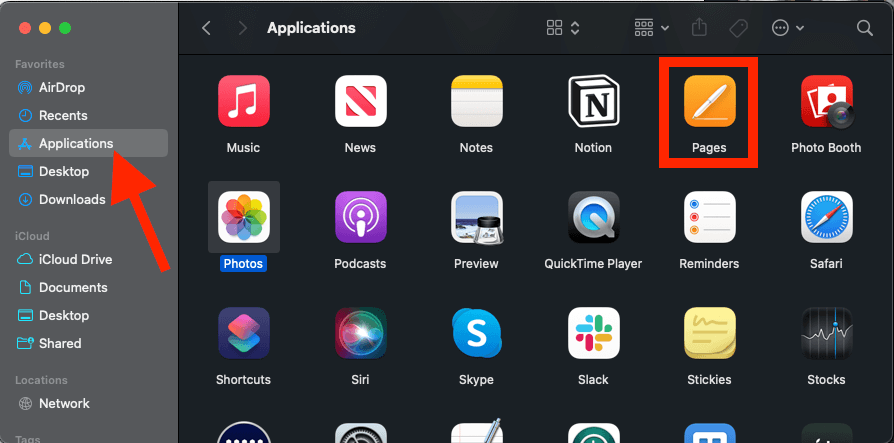The height and width of the screenshot is (443, 894).
Task: Open the icon view switcher
Action: (x=563, y=28)
